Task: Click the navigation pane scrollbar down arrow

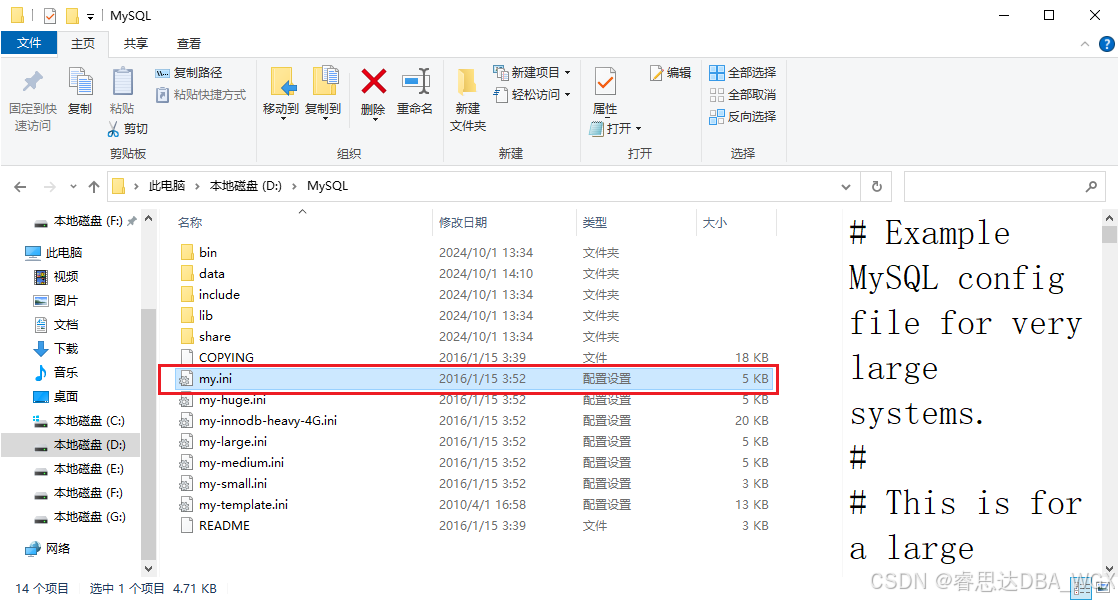Action: click(148, 569)
